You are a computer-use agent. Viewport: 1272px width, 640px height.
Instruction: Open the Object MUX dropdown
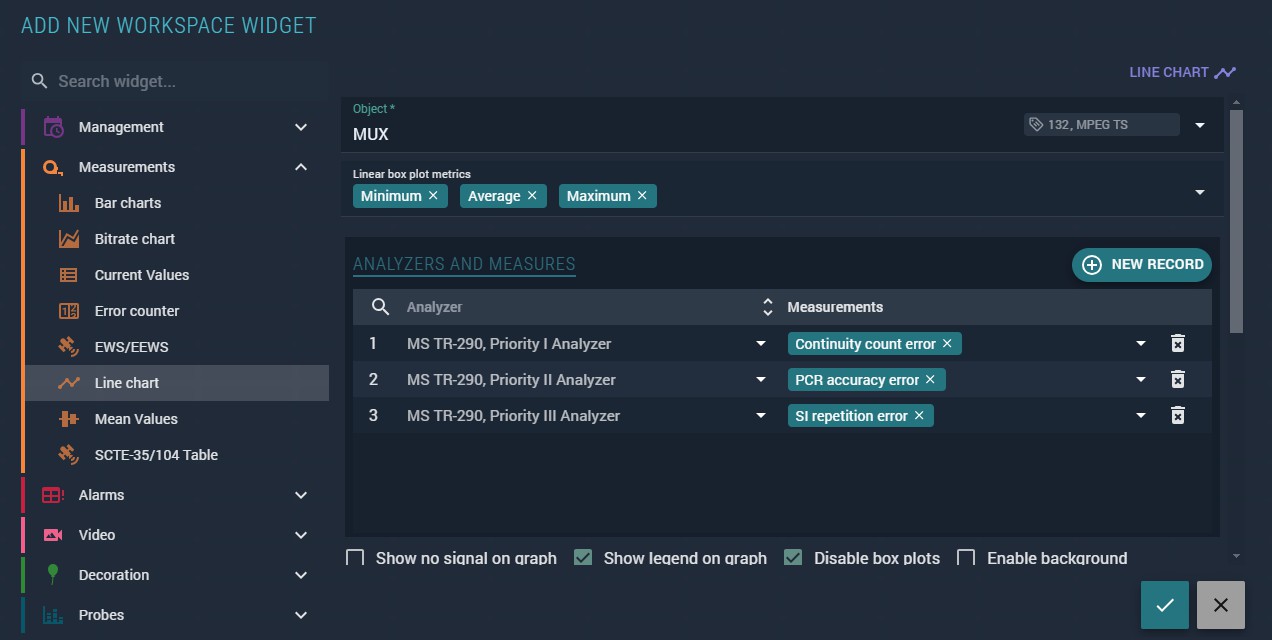pos(1200,126)
